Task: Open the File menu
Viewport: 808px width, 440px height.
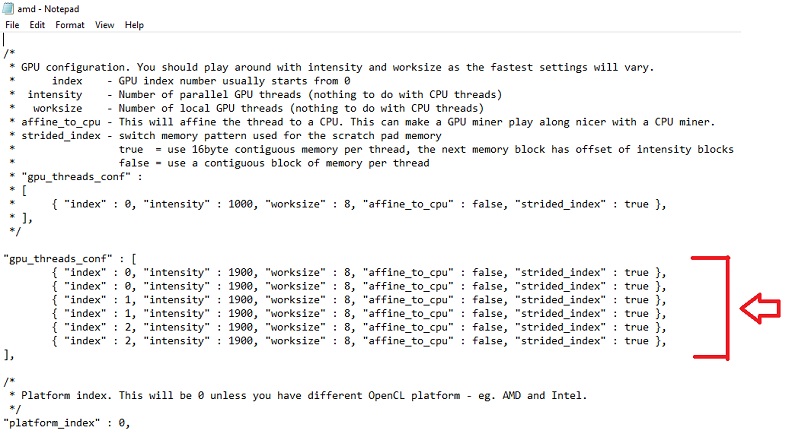Action: coord(12,25)
